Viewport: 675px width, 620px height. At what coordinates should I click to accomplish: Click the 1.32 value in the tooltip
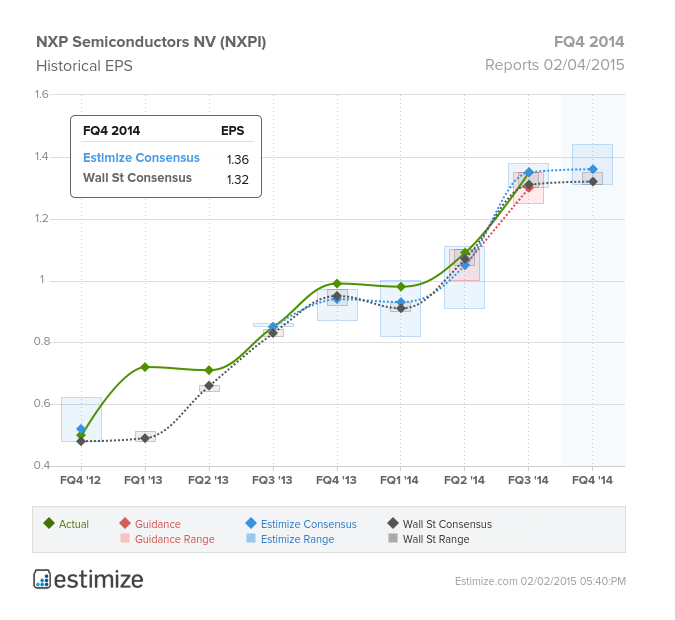point(238,180)
